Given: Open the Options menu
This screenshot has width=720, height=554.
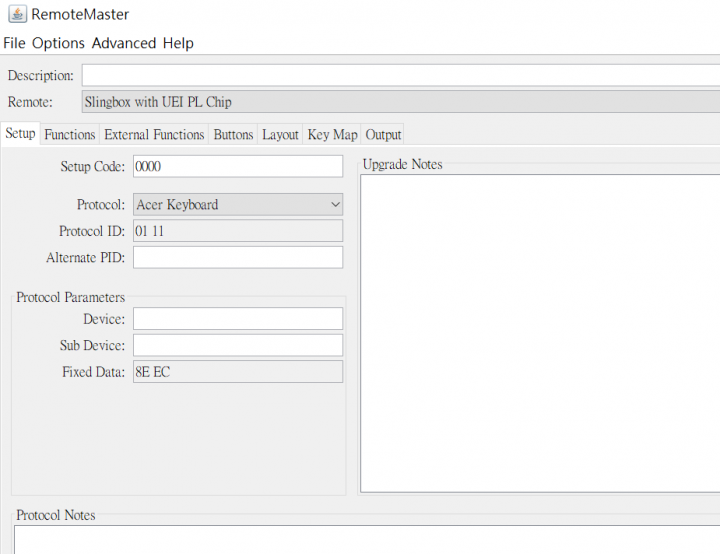Looking at the screenshot, I should coord(58,43).
